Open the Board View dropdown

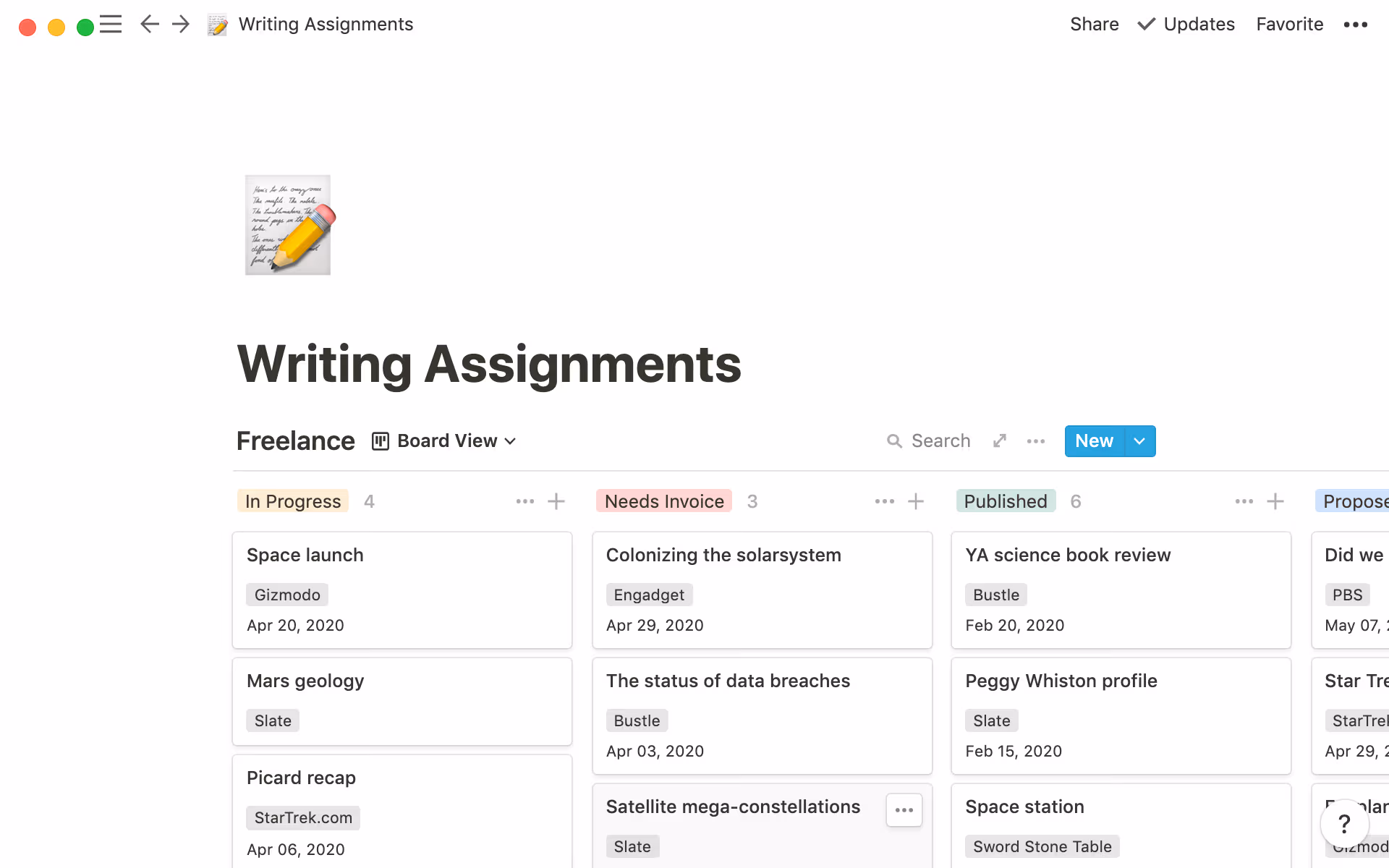[x=444, y=441]
